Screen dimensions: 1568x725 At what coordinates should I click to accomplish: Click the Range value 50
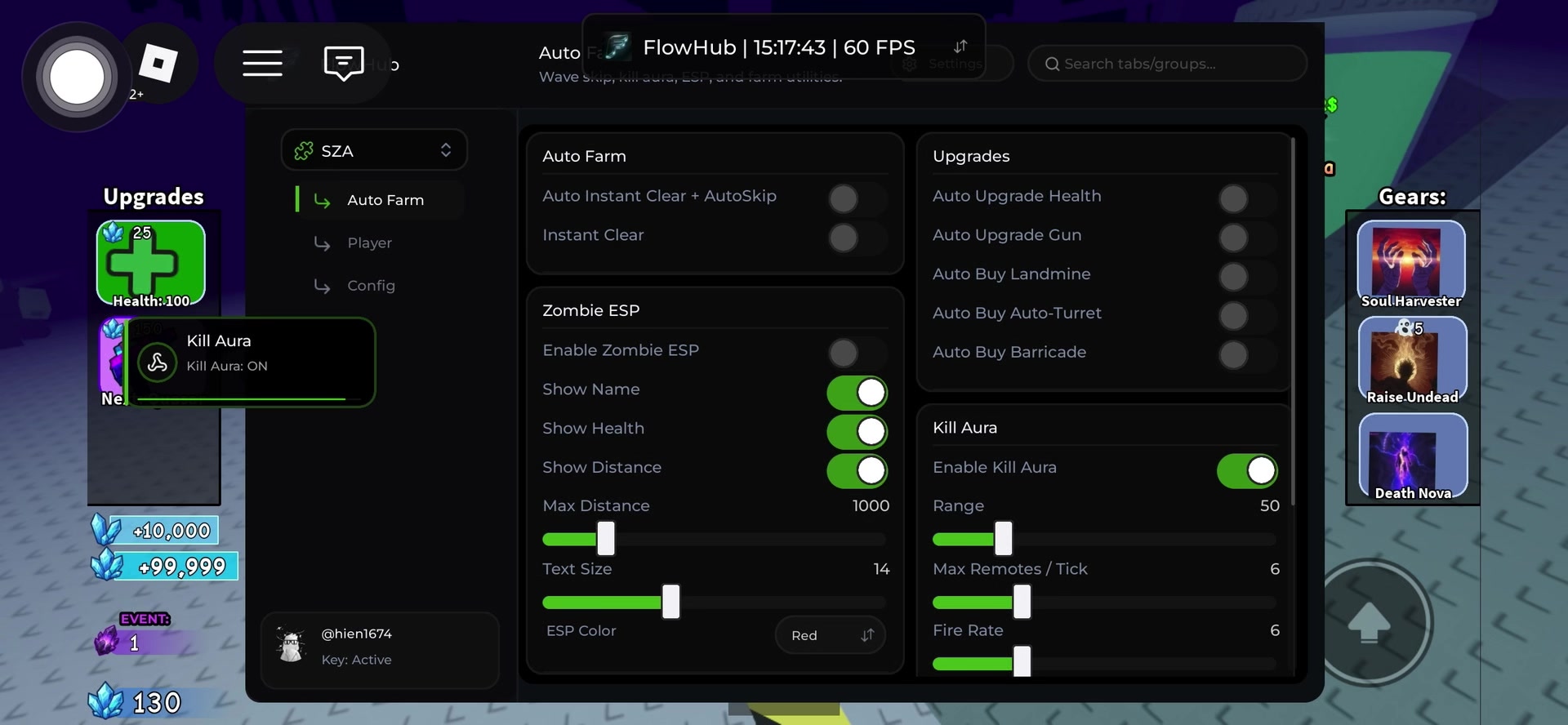[1270, 506]
